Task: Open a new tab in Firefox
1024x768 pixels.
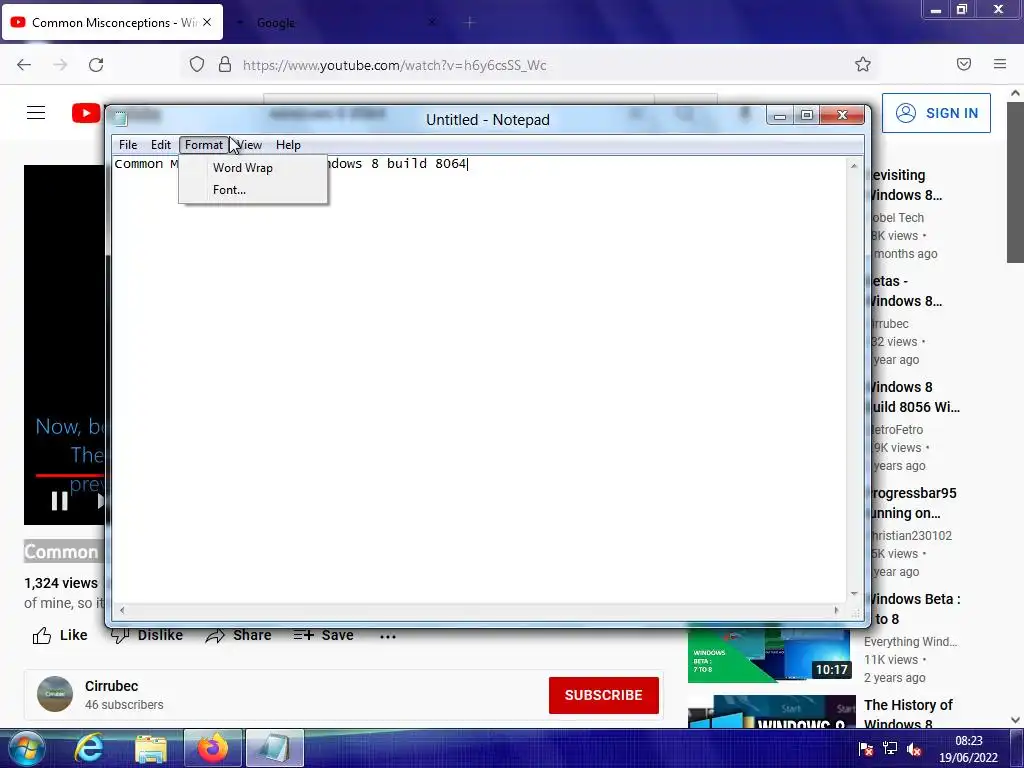Action: tap(470, 23)
